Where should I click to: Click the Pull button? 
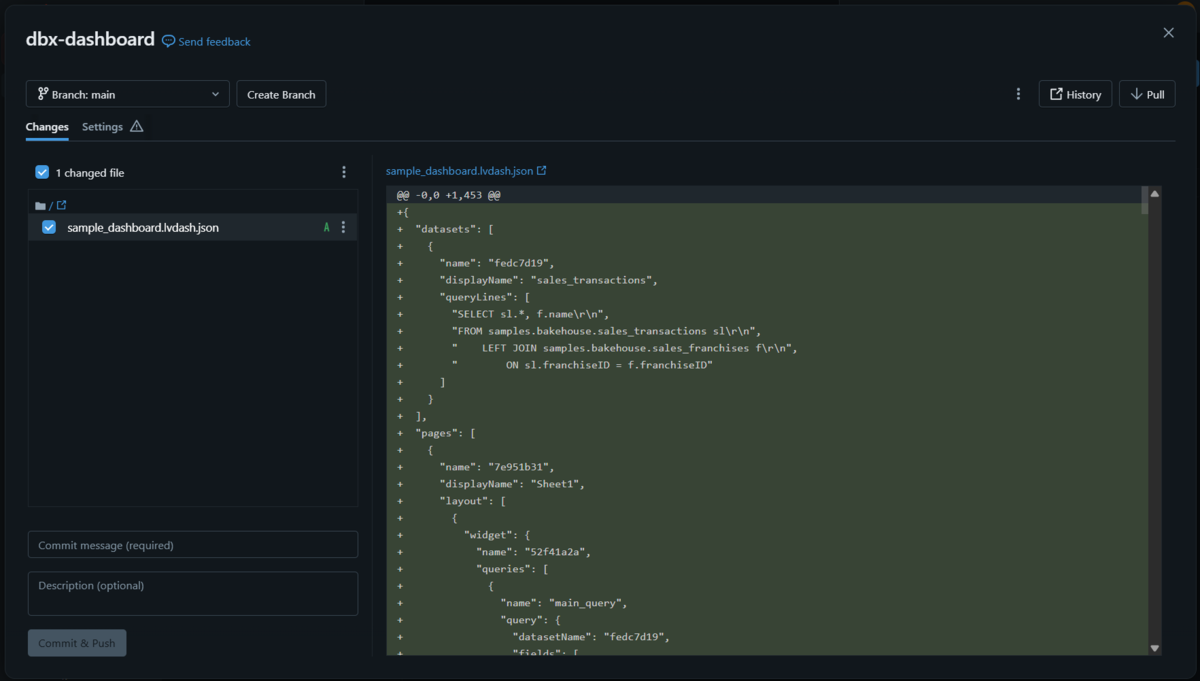coord(1147,94)
